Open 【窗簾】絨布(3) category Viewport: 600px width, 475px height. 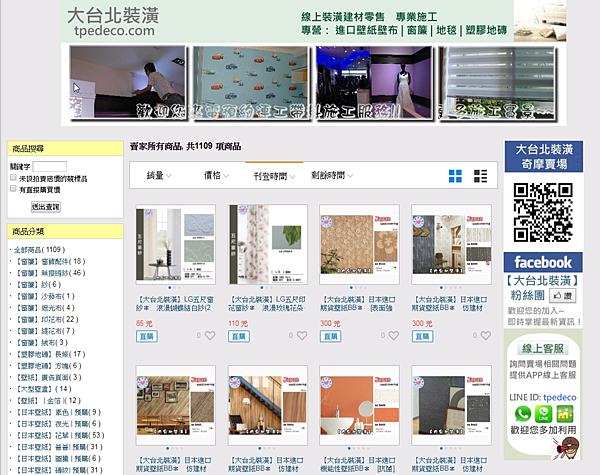(x=41, y=343)
